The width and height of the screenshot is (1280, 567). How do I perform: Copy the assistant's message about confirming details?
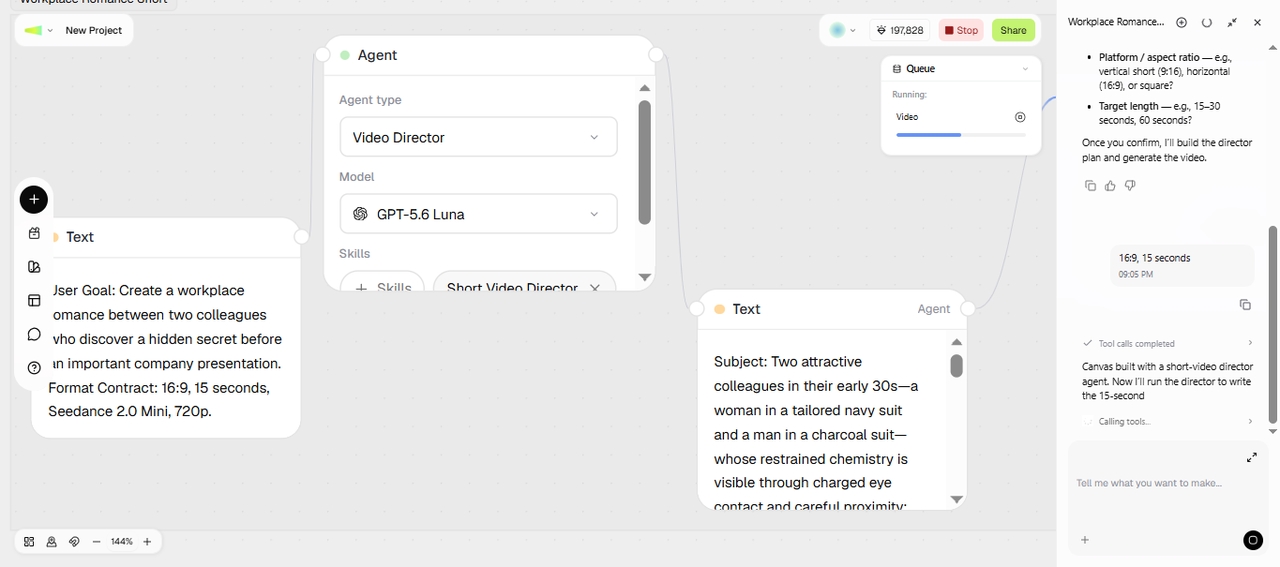click(1090, 186)
